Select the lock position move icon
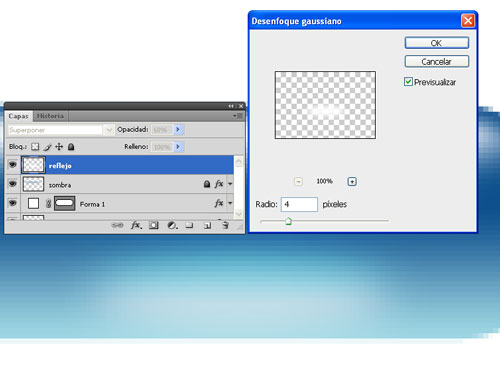The image size is (500, 366). coord(59,147)
